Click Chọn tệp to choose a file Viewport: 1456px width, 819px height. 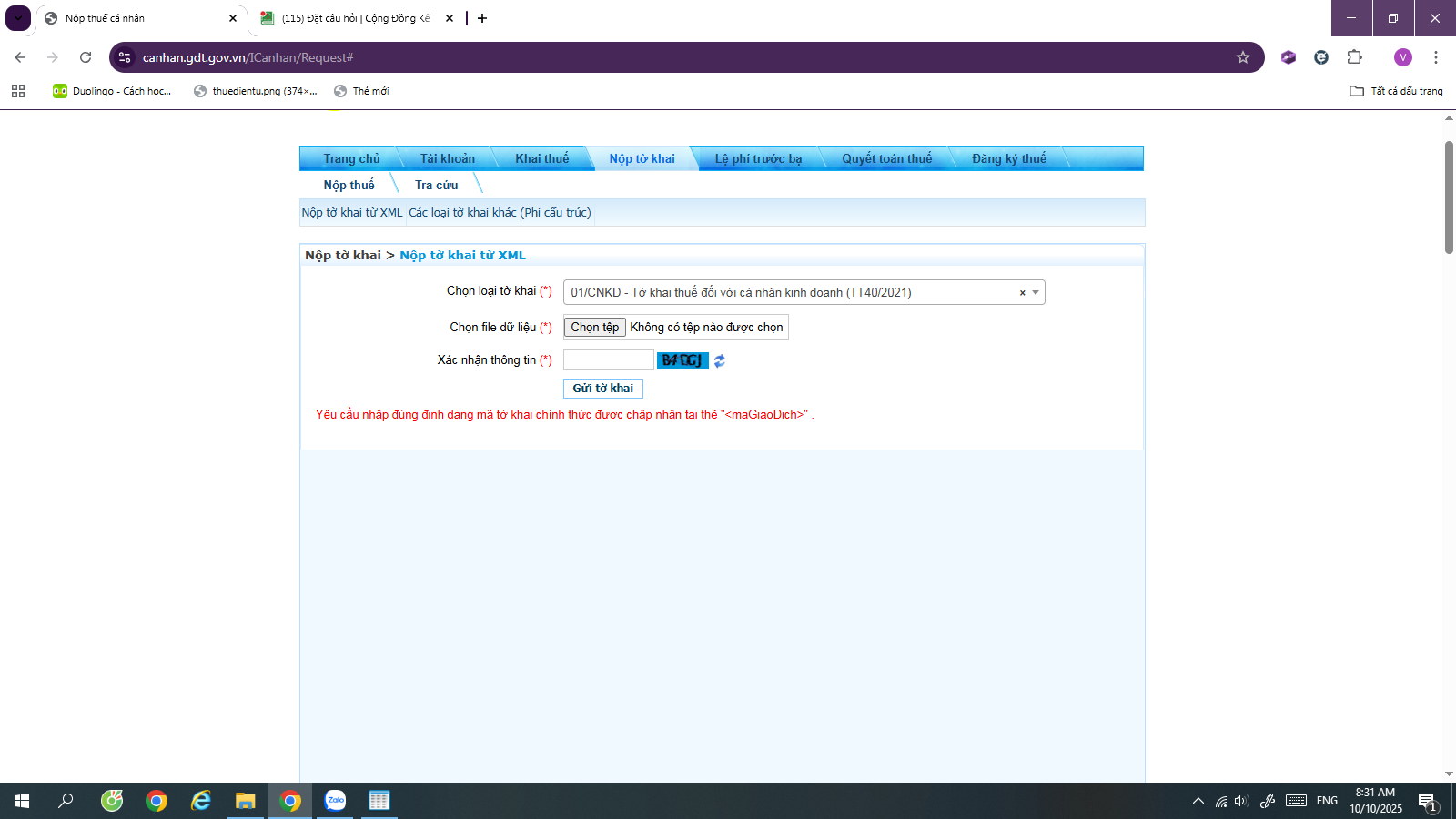(594, 327)
